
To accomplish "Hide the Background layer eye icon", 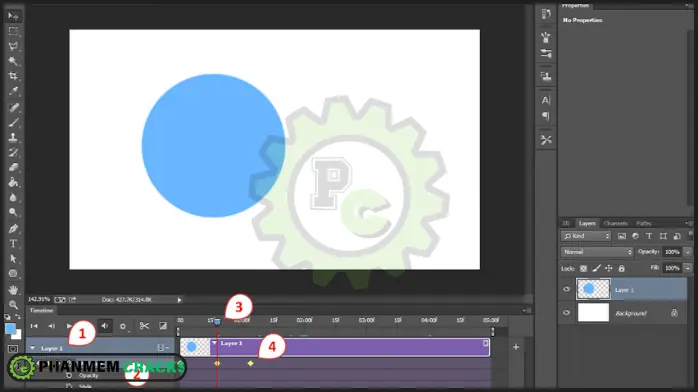I will click(x=566, y=313).
